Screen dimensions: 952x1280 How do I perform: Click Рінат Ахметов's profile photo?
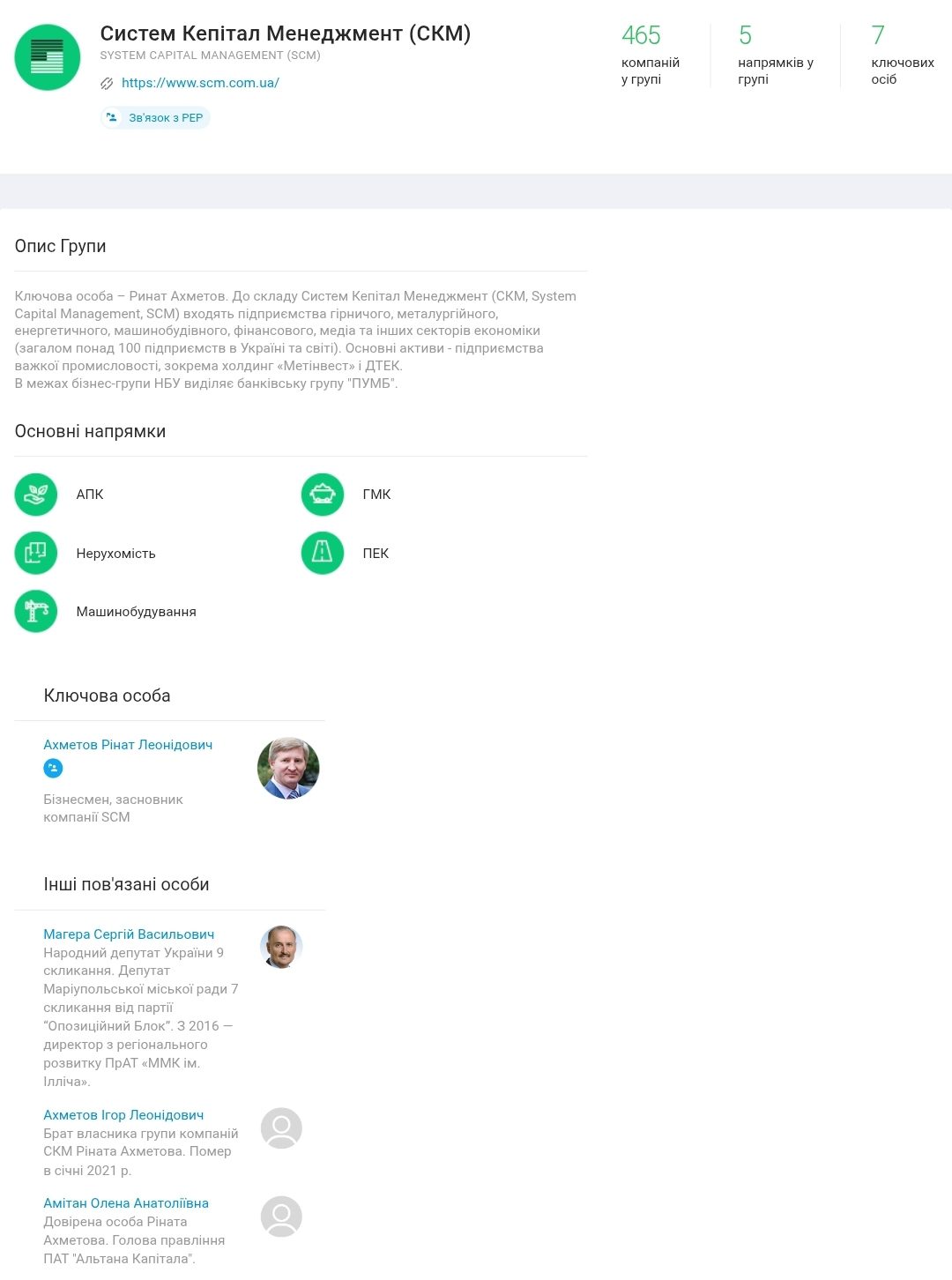[x=288, y=769]
